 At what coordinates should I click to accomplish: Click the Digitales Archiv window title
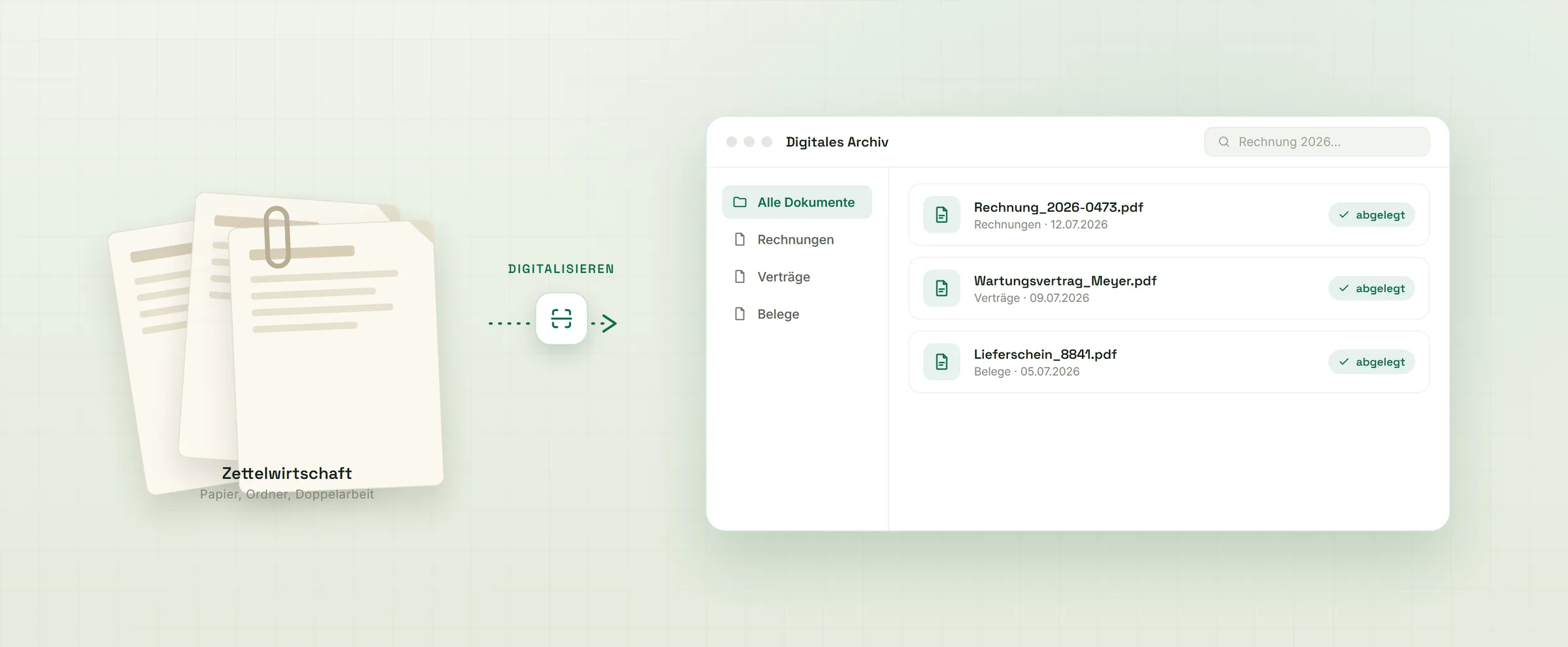(x=837, y=142)
